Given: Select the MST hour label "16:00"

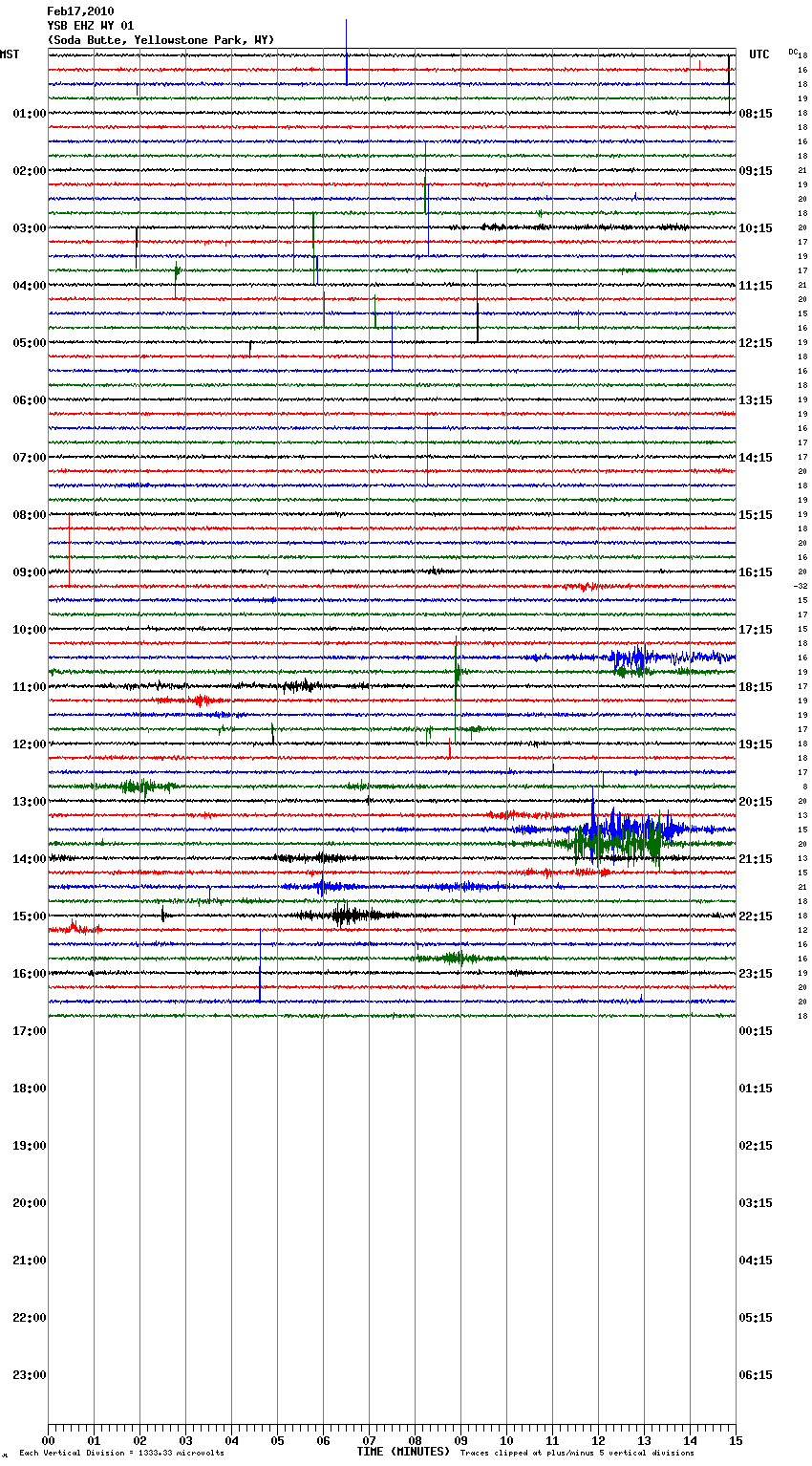Looking at the screenshot, I should click(30, 974).
